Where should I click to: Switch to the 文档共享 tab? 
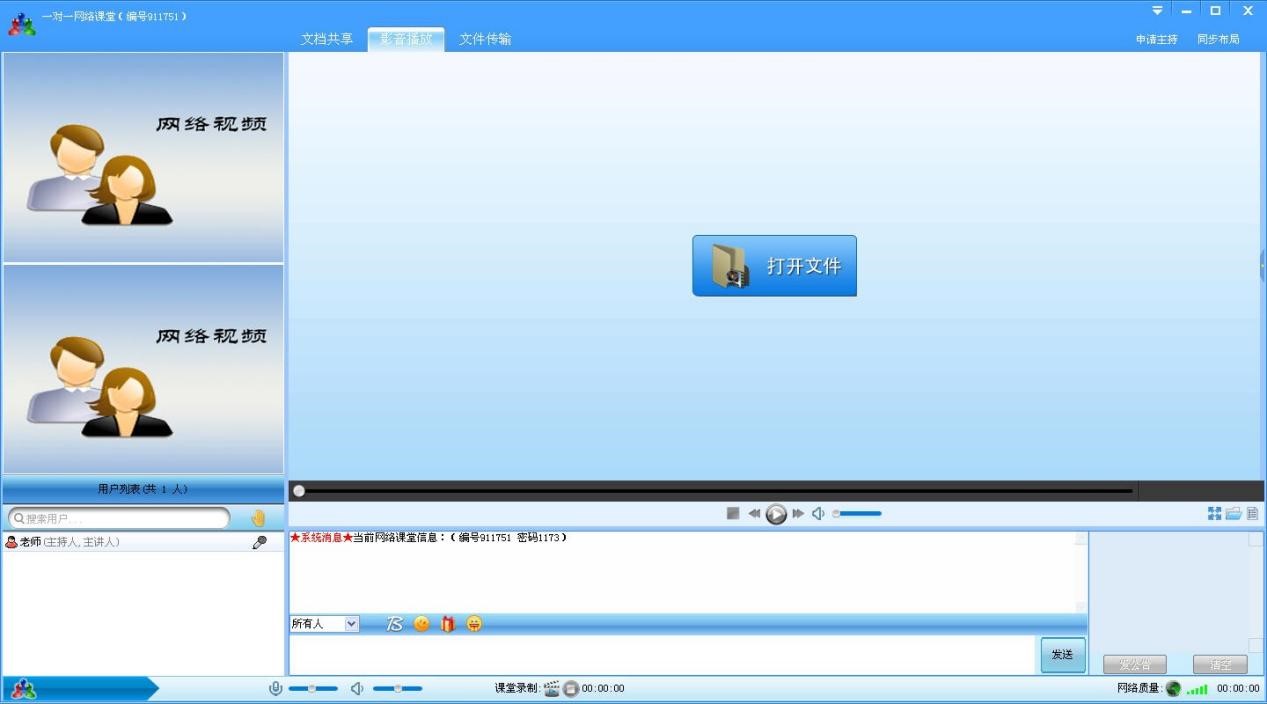(x=325, y=39)
